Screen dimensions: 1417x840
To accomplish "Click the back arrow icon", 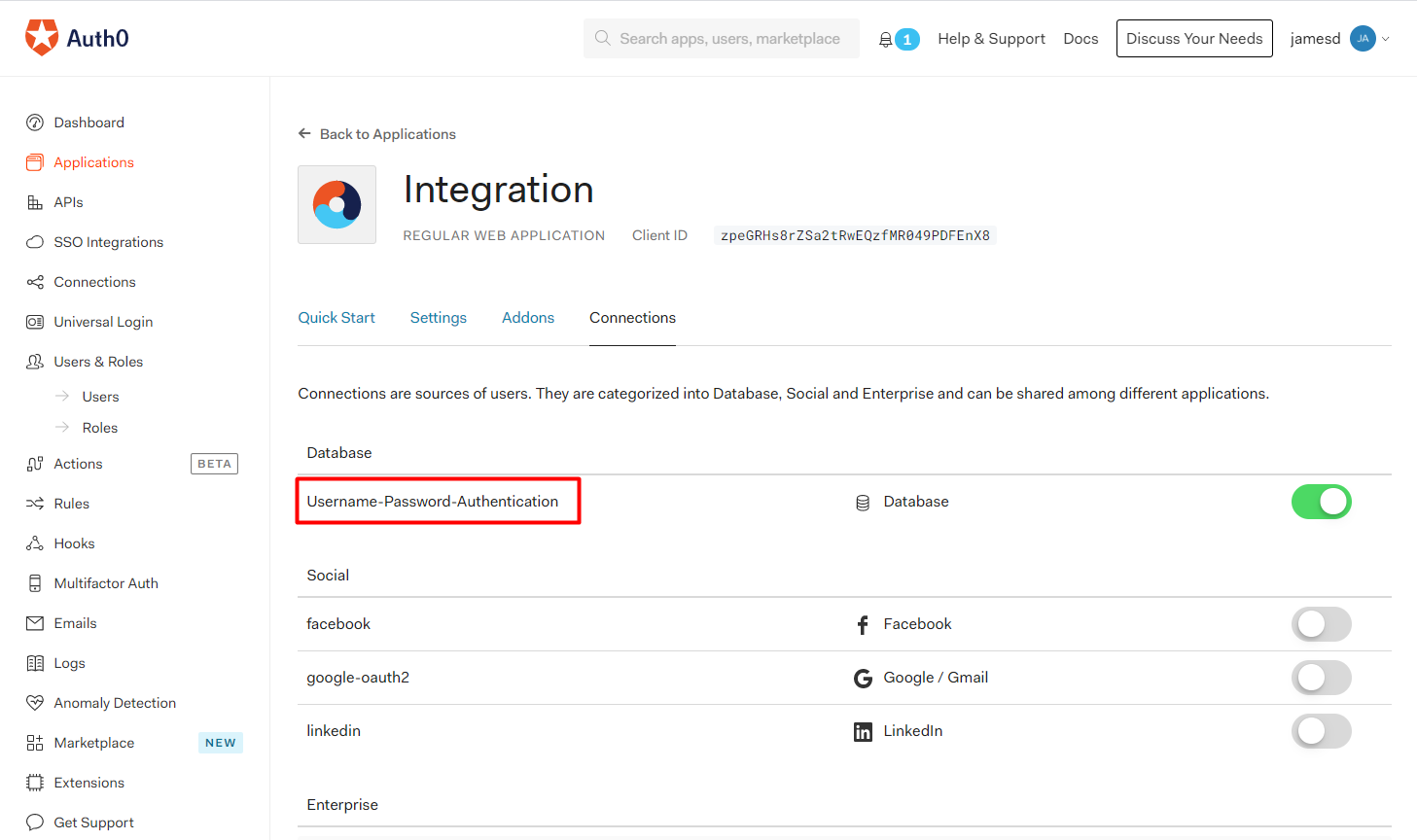I will [304, 133].
